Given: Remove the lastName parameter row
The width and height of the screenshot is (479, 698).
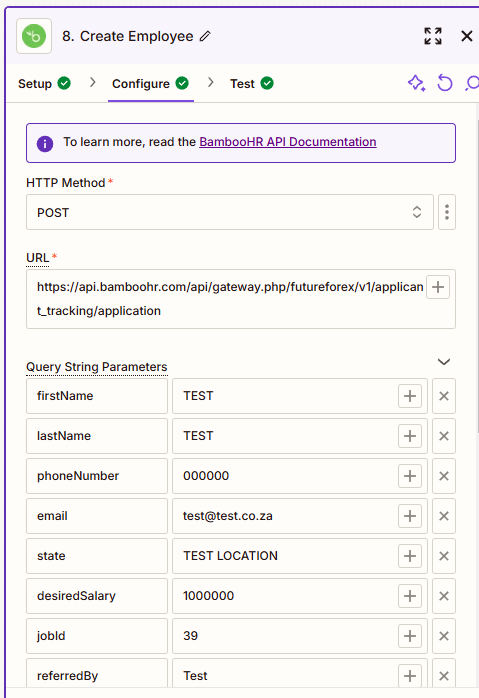Looking at the screenshot, I should [444, 436].
